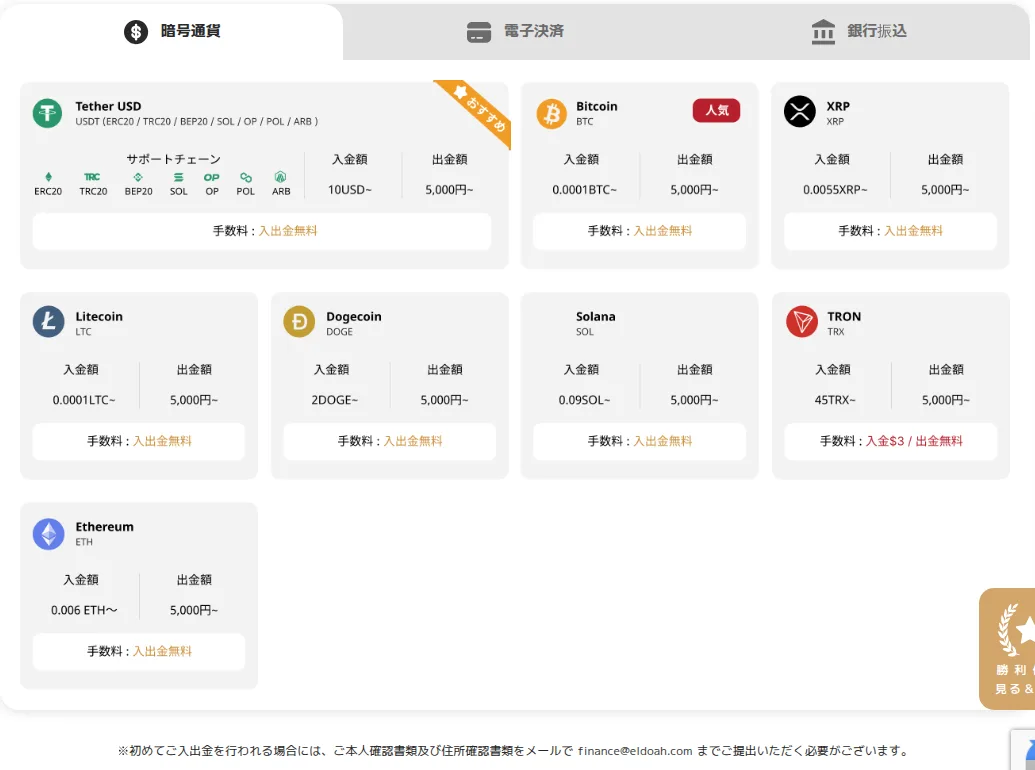Click the XRP 手数料 fee bar
This screenshot has width=1035, height=770.
point(890,231)
